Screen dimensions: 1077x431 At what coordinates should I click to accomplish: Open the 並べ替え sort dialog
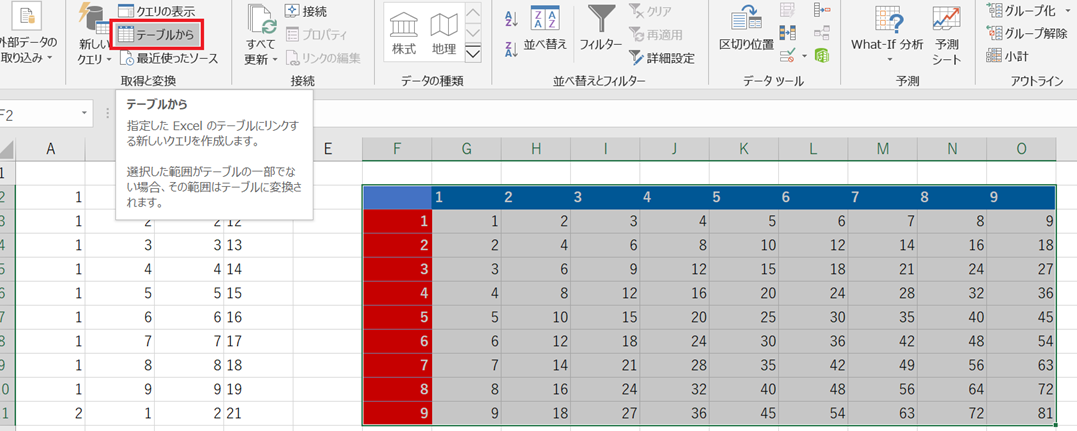(545, 28)
